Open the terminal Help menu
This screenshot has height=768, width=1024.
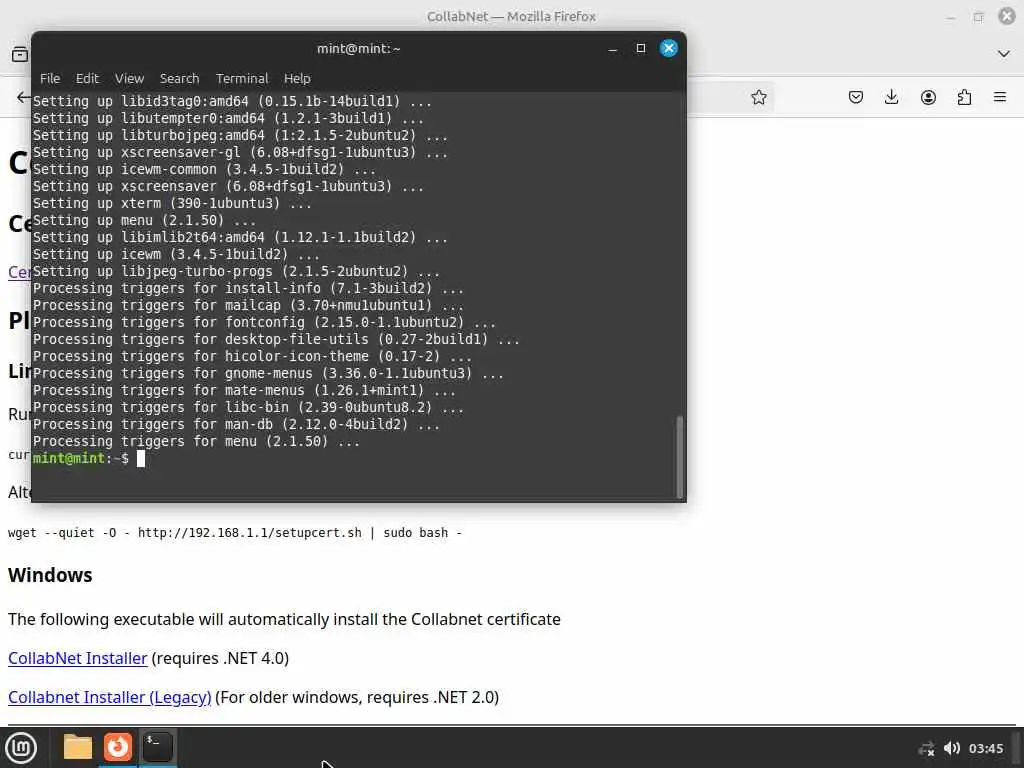297,78
